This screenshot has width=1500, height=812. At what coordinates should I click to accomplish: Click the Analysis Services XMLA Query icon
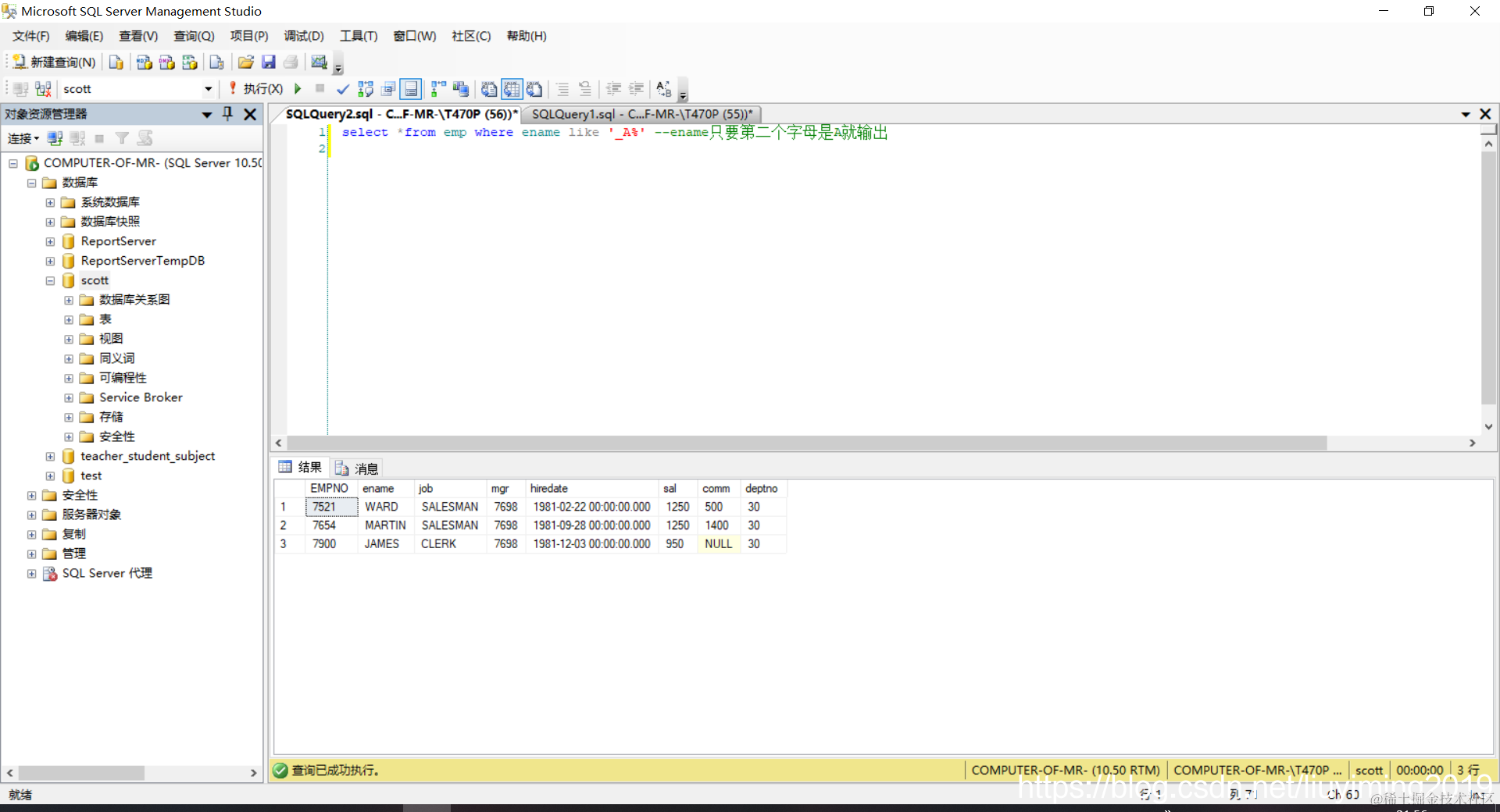pyautogui.click(x=189, y=62)
